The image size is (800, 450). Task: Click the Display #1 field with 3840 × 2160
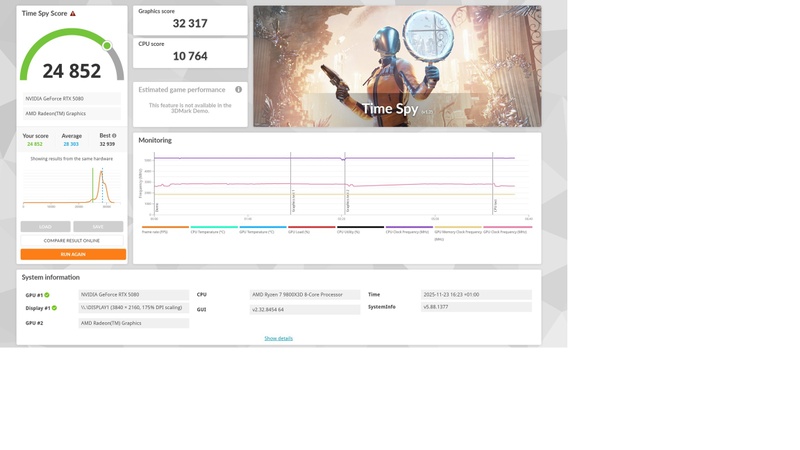coord(134,308)
